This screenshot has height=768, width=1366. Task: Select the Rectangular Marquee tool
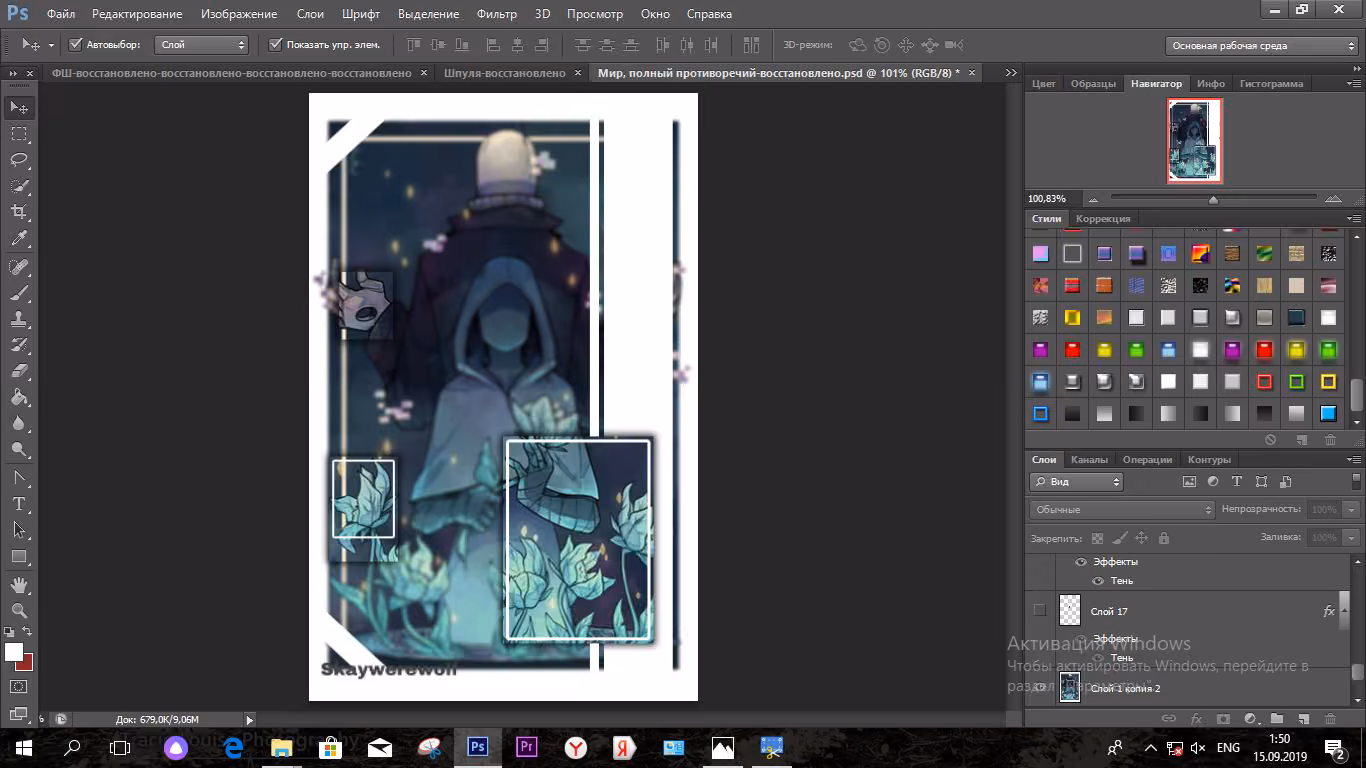click(19, 134)
